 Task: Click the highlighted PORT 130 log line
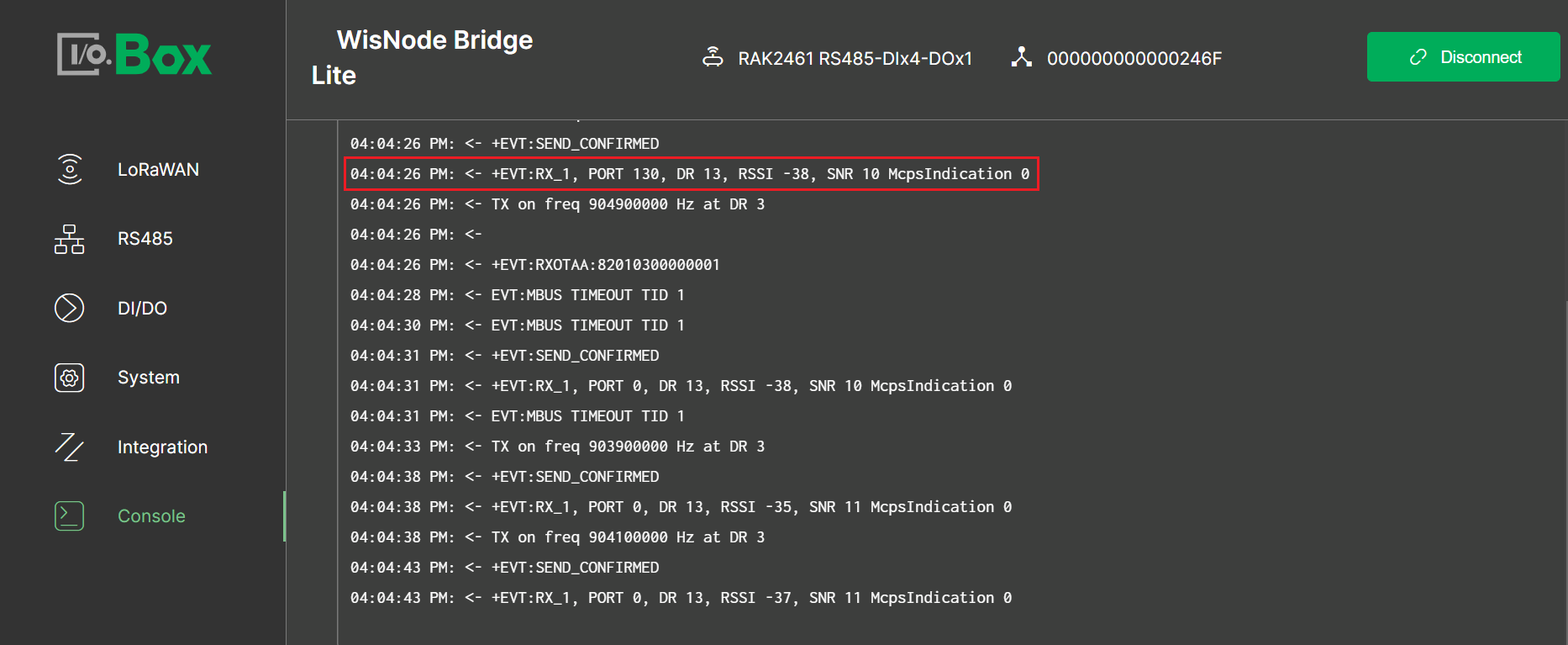pyautogui.click(x=690, y=174)
